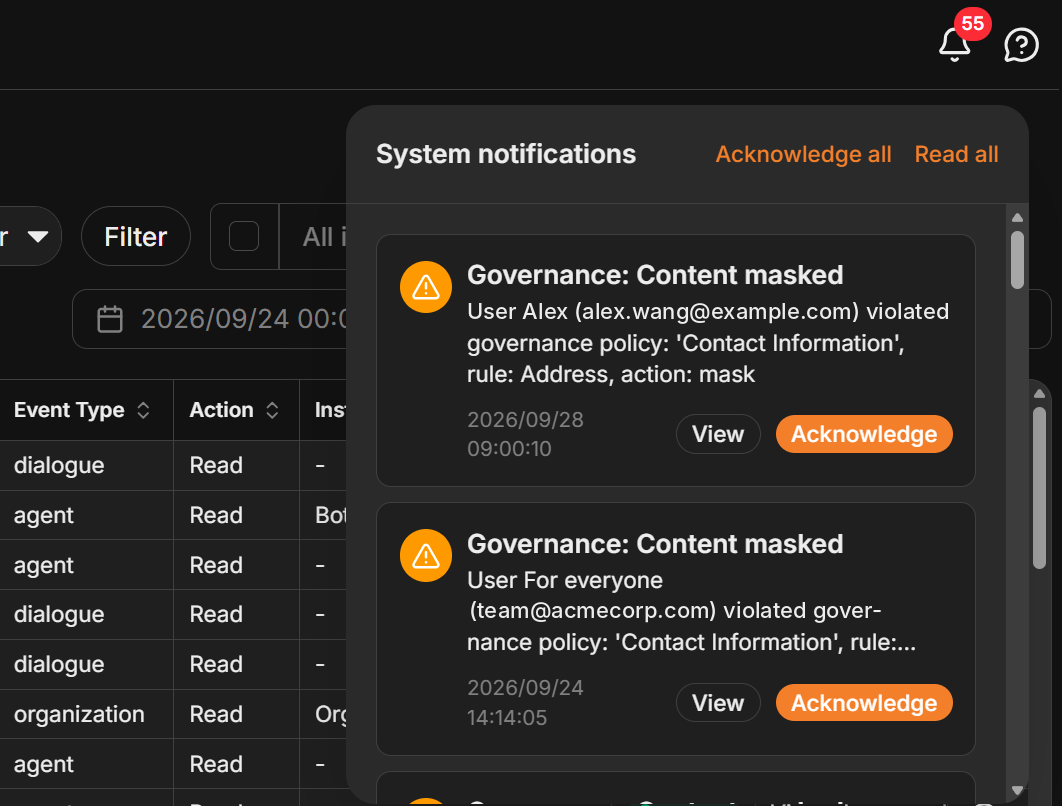Open the notifications bell with 55 badge
The image size is (1062, 806).
(x=955, y=45)
